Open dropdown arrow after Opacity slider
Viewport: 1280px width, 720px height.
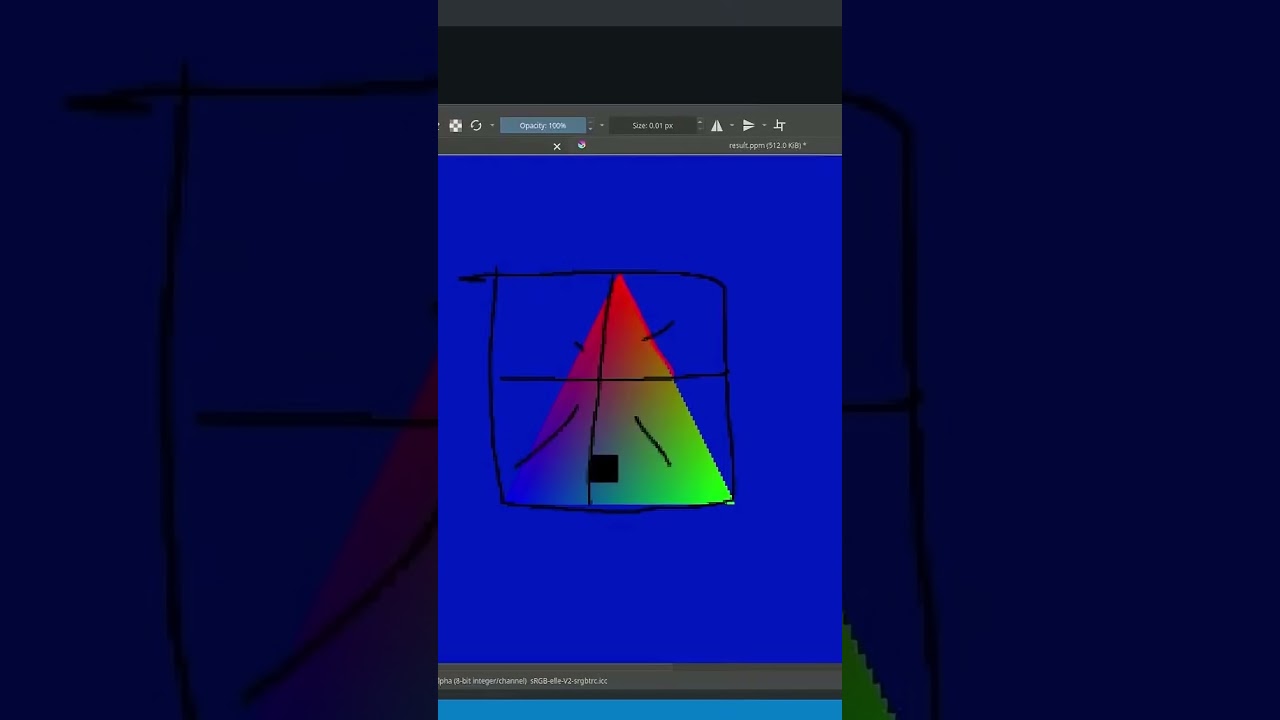(601, 125)
